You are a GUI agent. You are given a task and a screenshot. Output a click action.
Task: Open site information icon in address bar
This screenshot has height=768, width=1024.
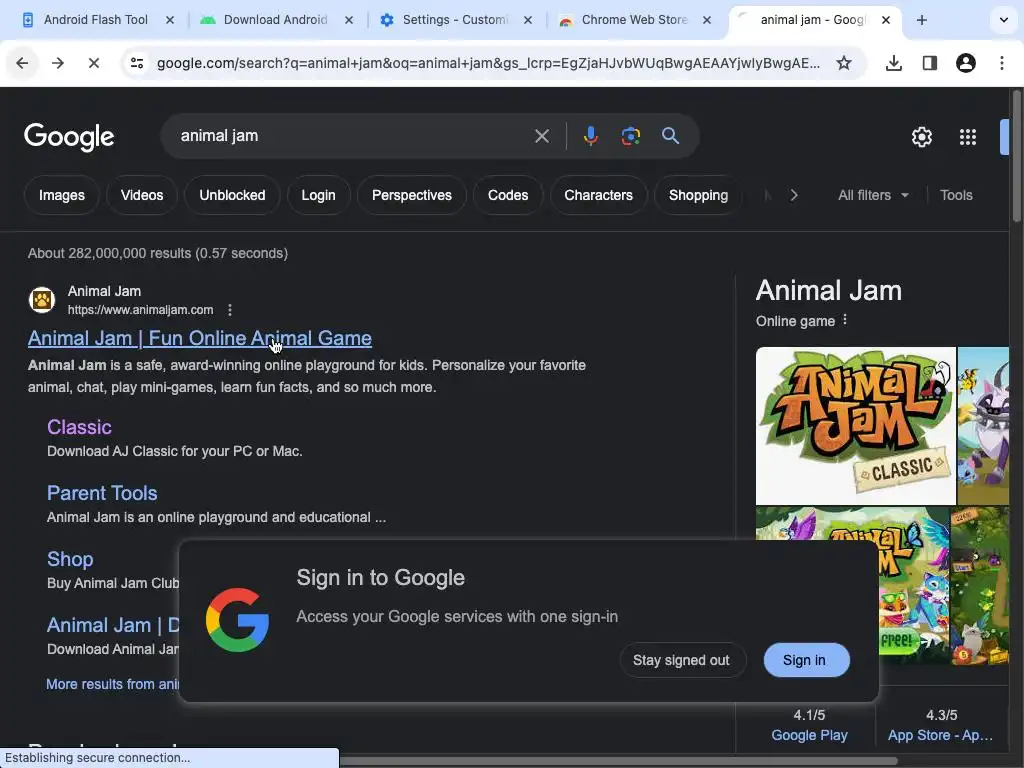(137, 63)
